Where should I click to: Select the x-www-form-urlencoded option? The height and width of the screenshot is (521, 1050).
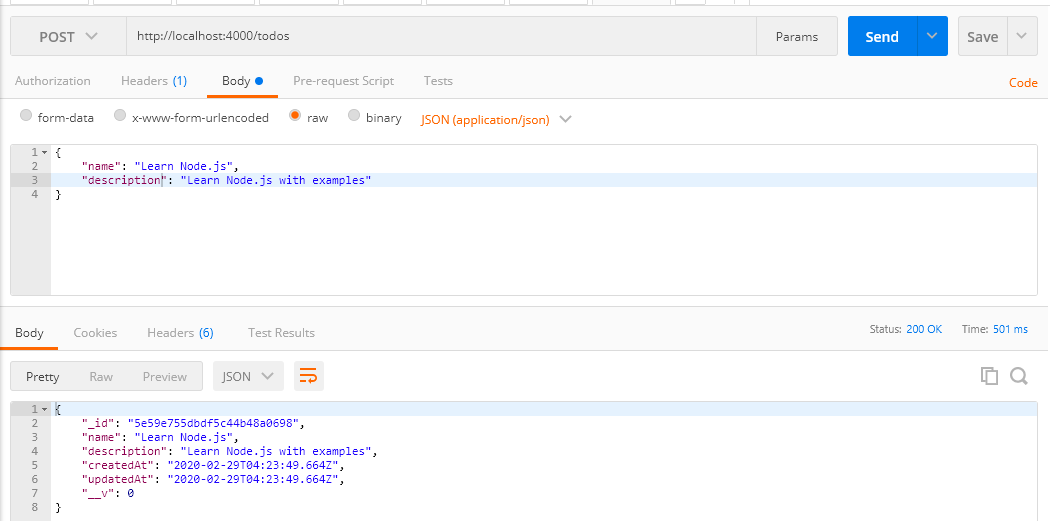pos(120,115)
